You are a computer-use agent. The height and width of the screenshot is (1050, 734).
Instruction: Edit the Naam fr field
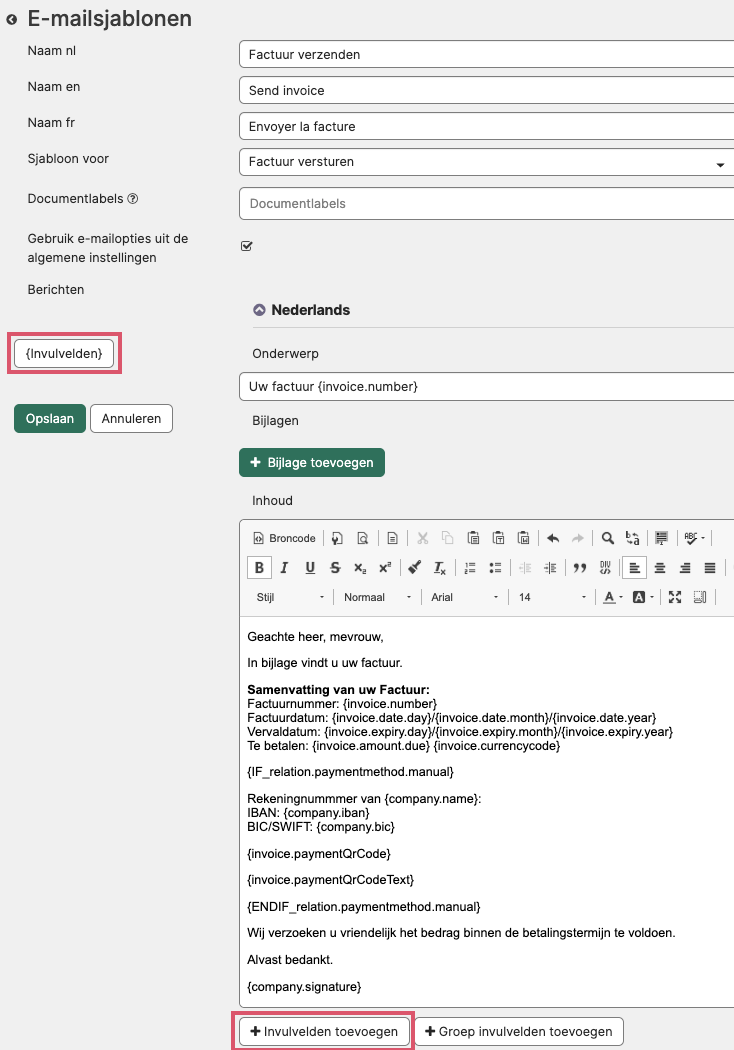click(x=486, y=127)
